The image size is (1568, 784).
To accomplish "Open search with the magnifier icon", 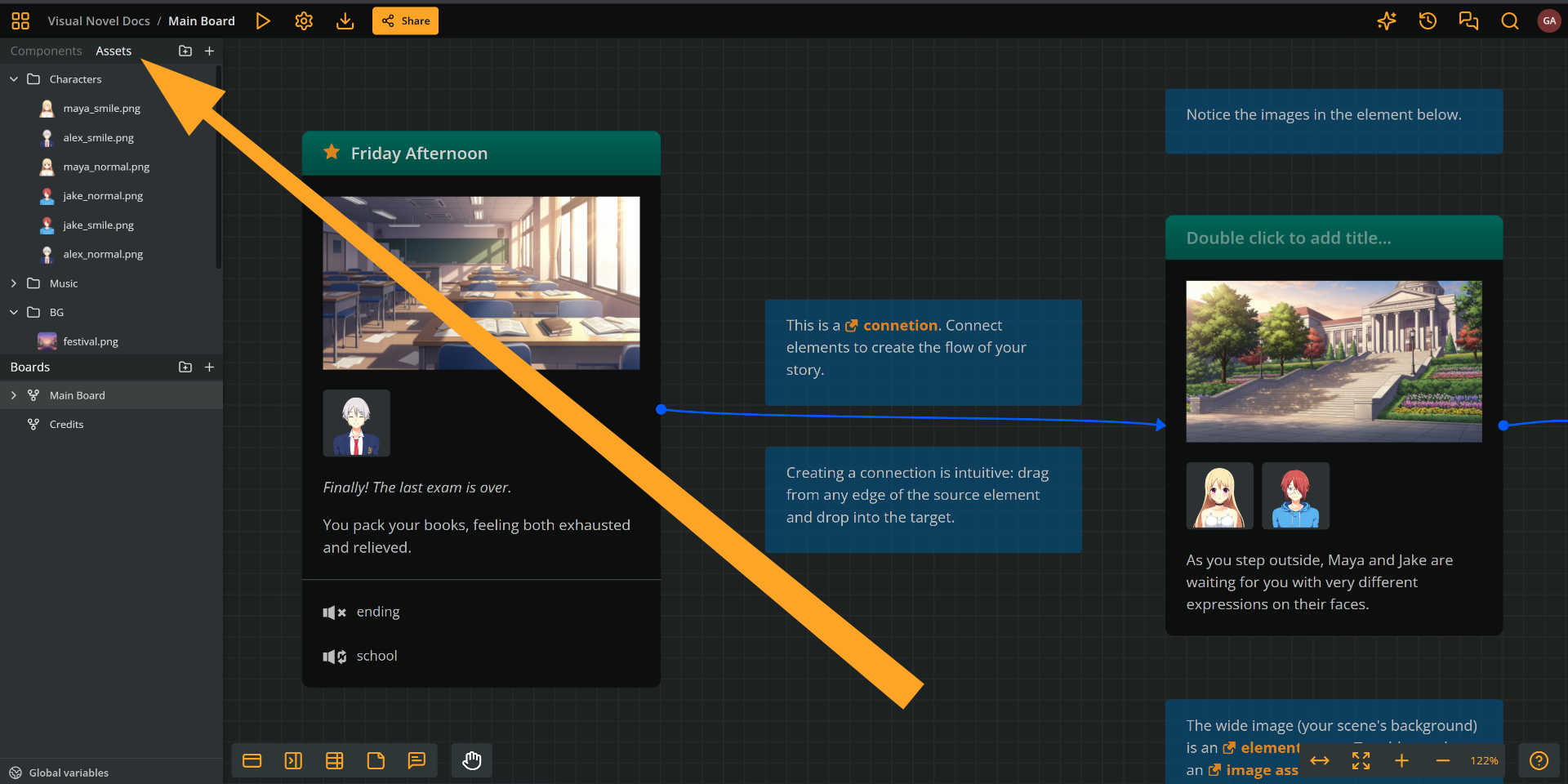I will tap(1509, 20).
